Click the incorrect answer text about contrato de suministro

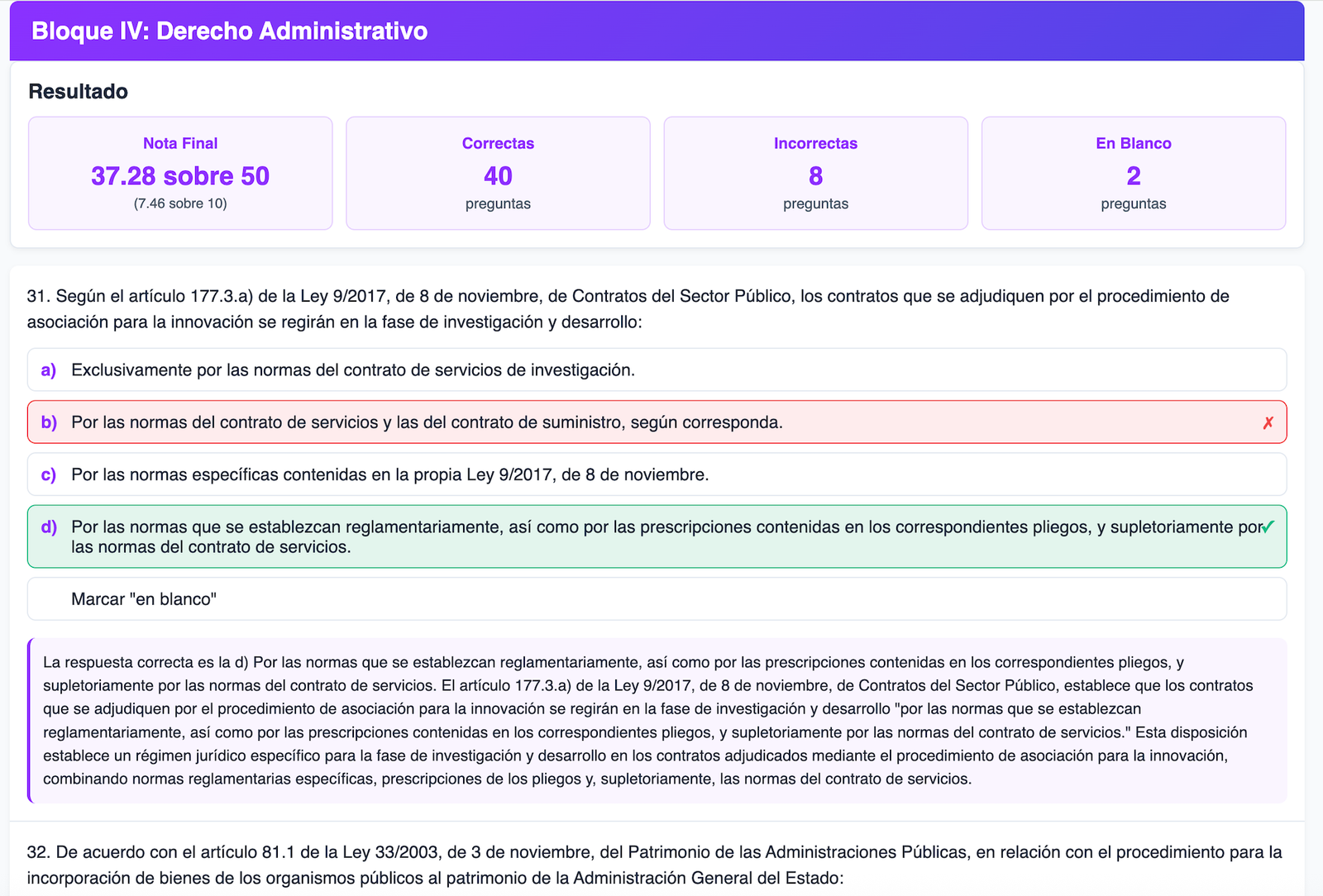click(427, 422)
